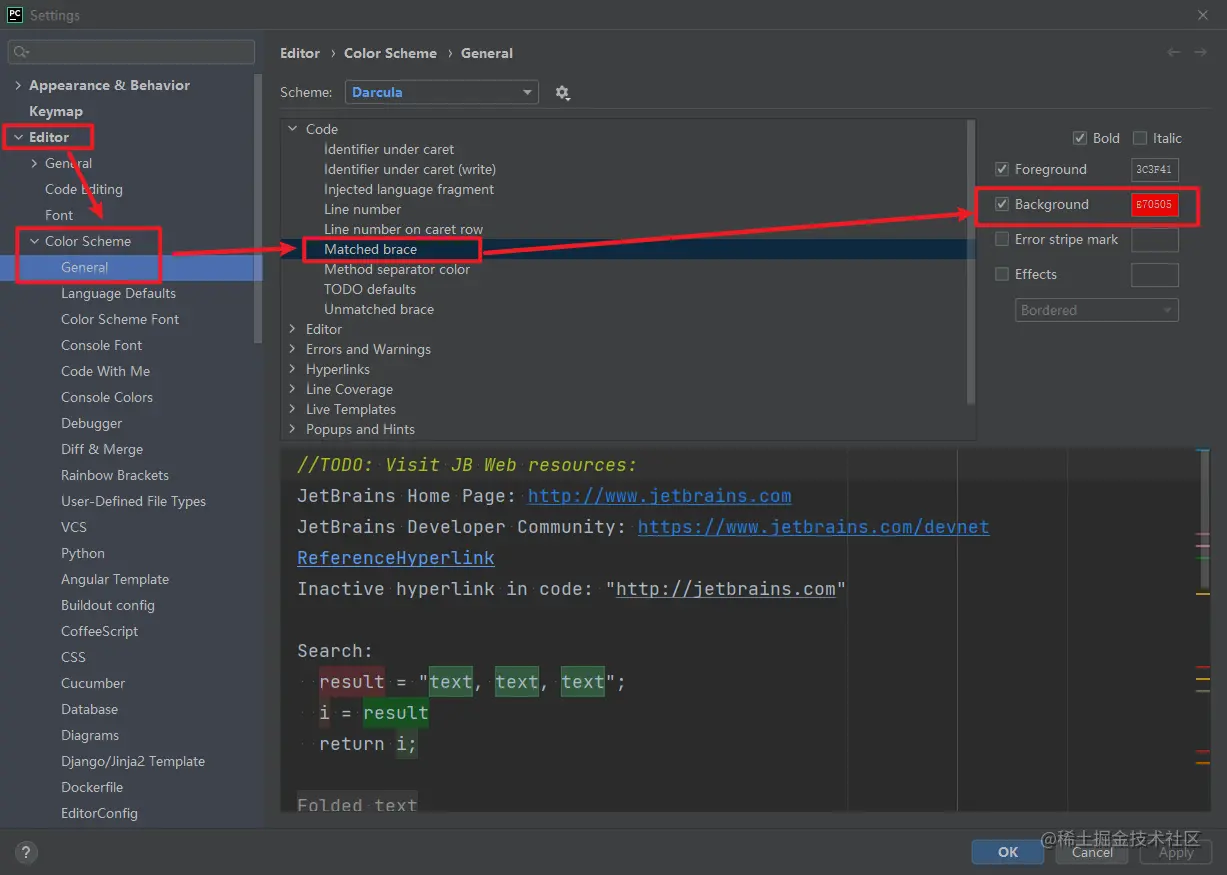Open the Scheme Darcula dropdown
The image size is (1227, 875).
pyautogui.click(x=442, y=92)
